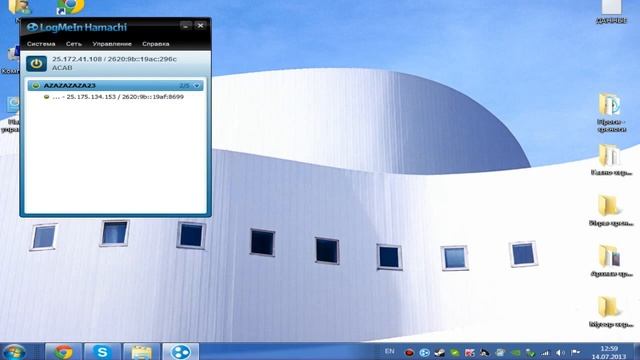The image size is (640, 360).
Task: Close the Hamachi window
Action: (x=200, y=26)
